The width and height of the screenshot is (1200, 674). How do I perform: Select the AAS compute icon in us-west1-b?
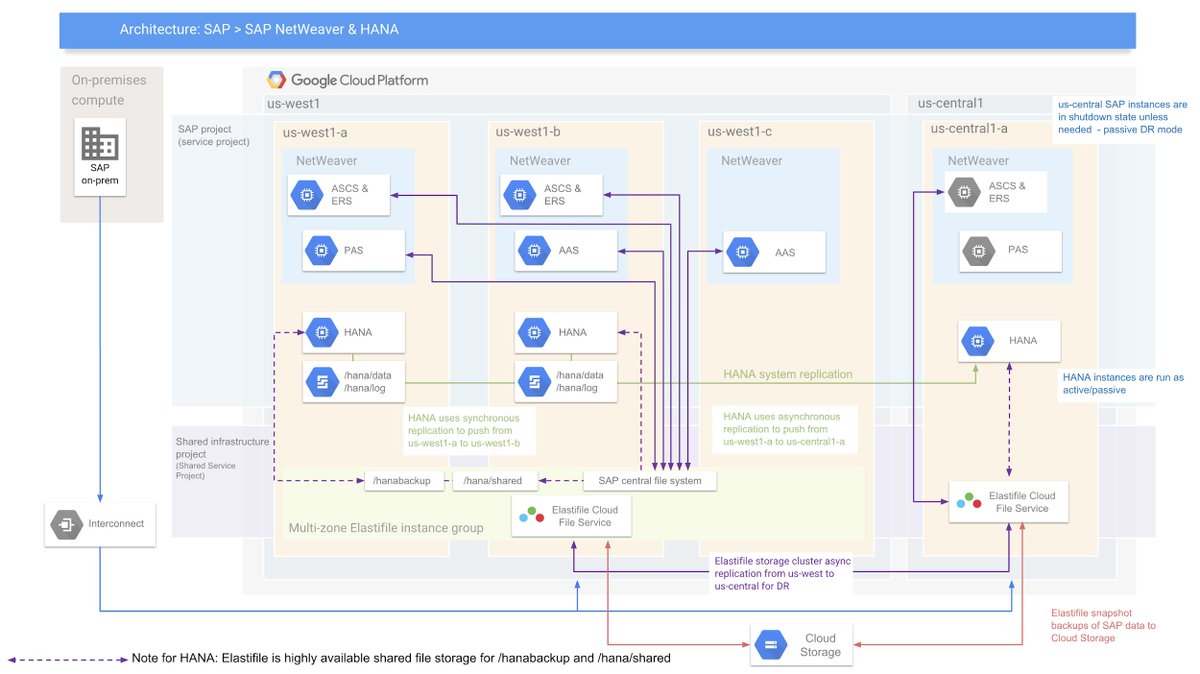coord(534,250)
